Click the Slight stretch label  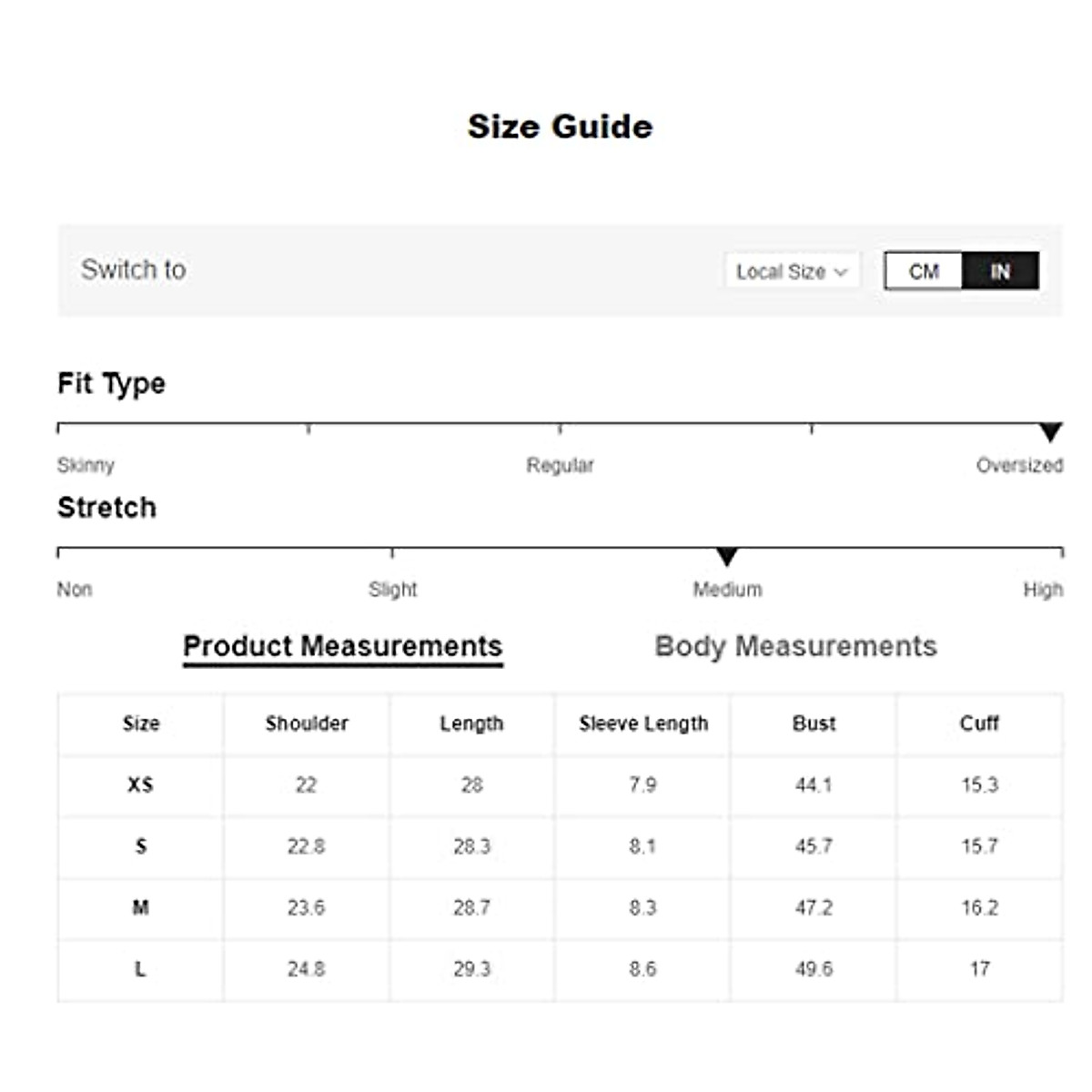(x=392, y=590)
